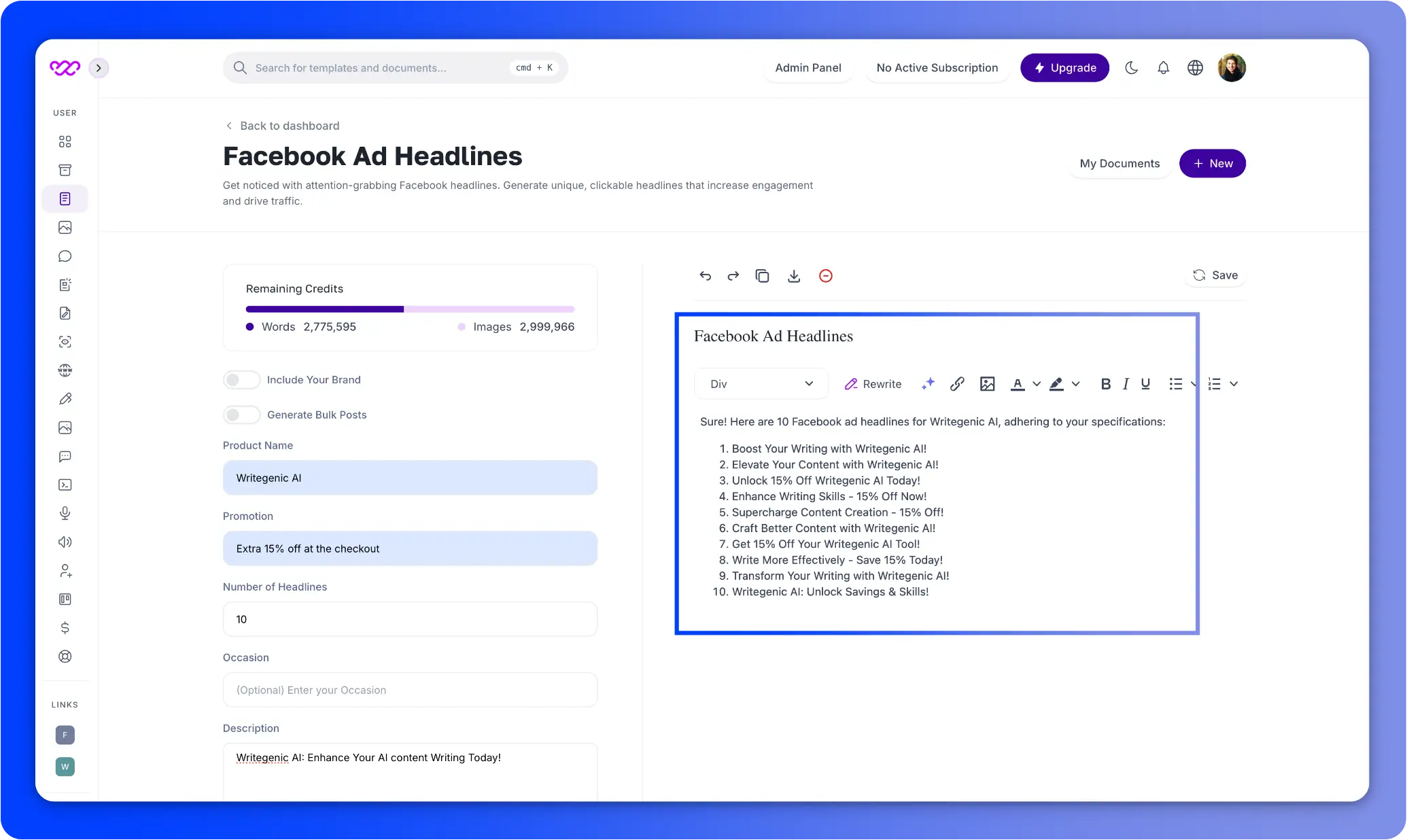Click the redo arrow in editor toolbar
The width and height of the screenshot is (1407, 840).
[x=733, y=275]
